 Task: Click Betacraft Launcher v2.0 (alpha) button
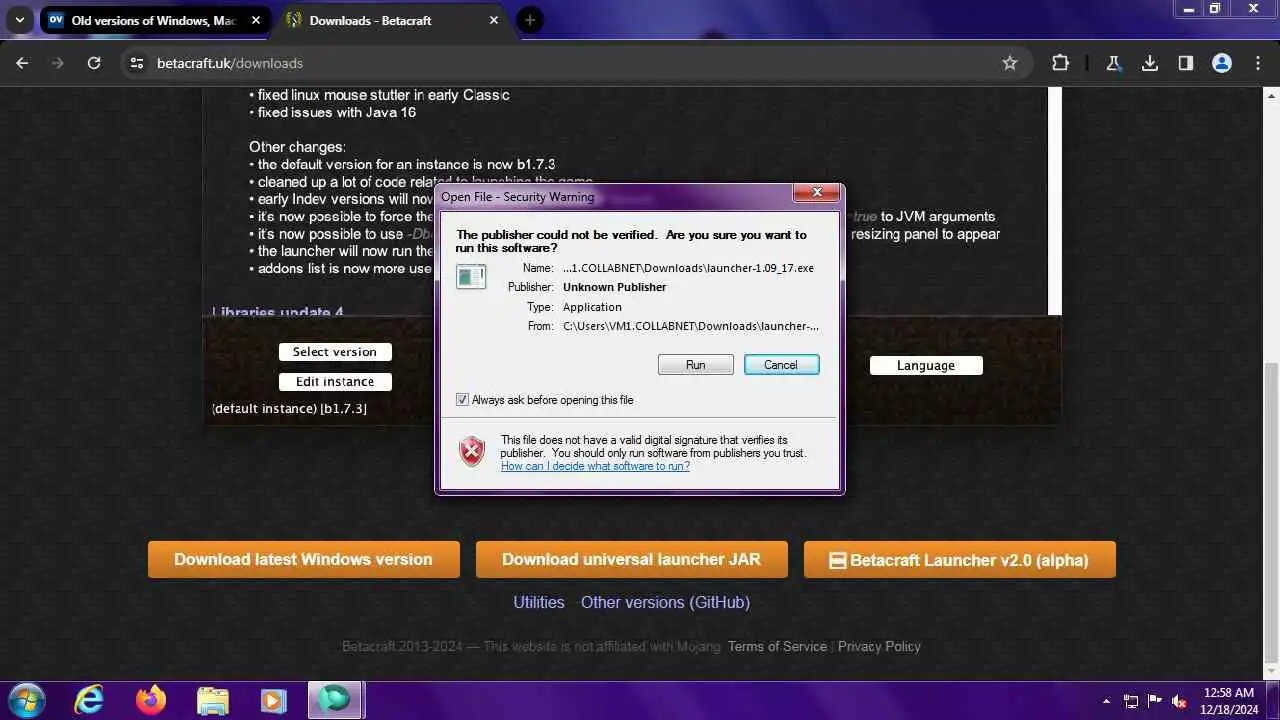pos(960,560)
